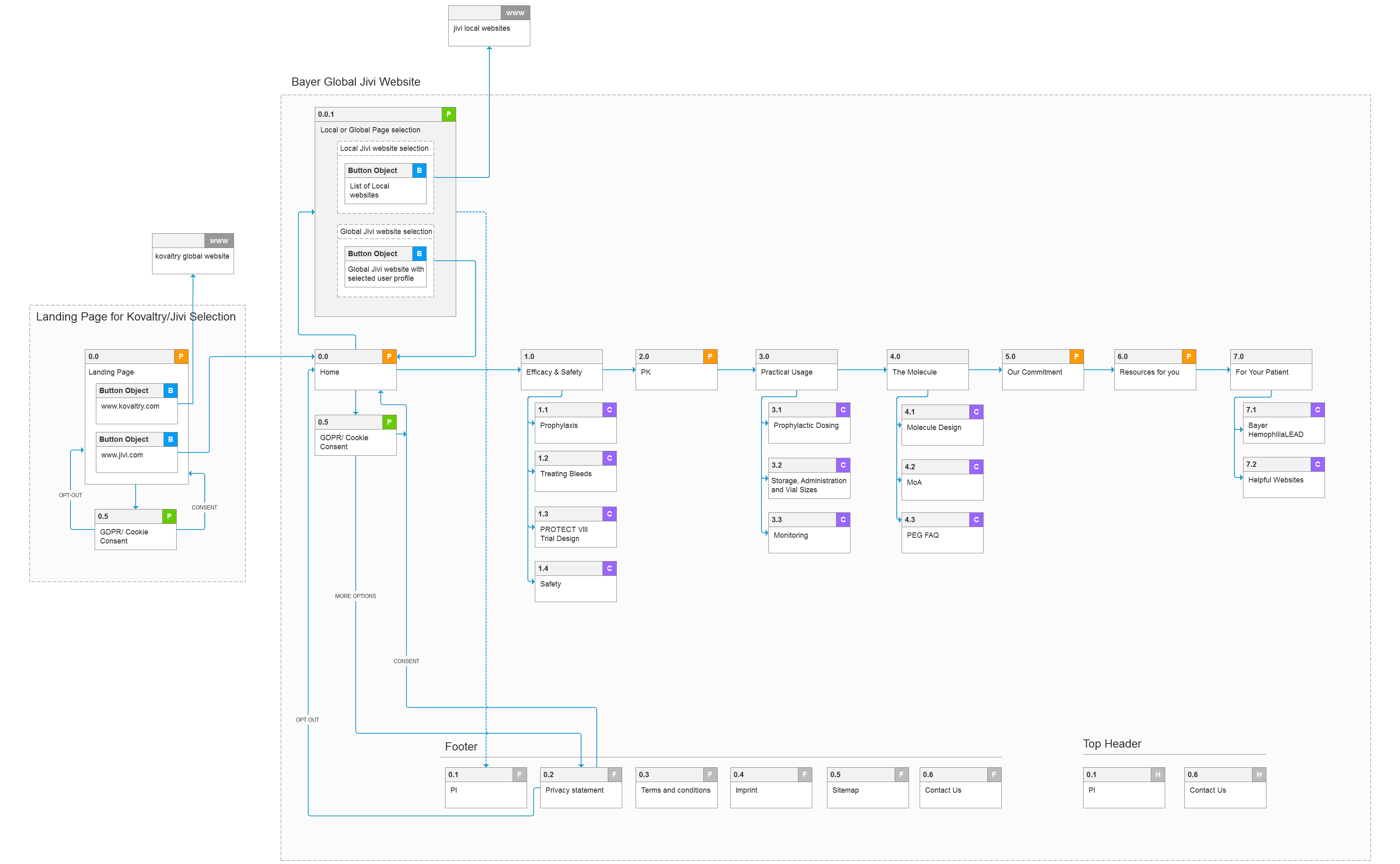The width and height of the screenshot is (1400, 864).
Task: Click the MORE OPTIONS connector label
Action: click(355, 596)
